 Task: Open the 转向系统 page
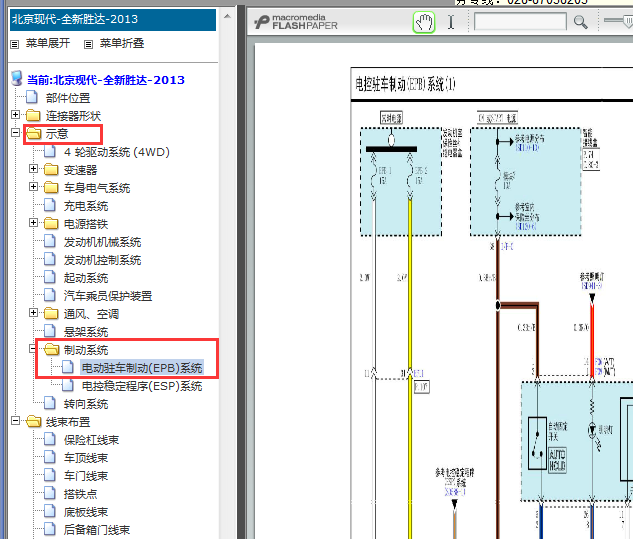tap(86, 404)
